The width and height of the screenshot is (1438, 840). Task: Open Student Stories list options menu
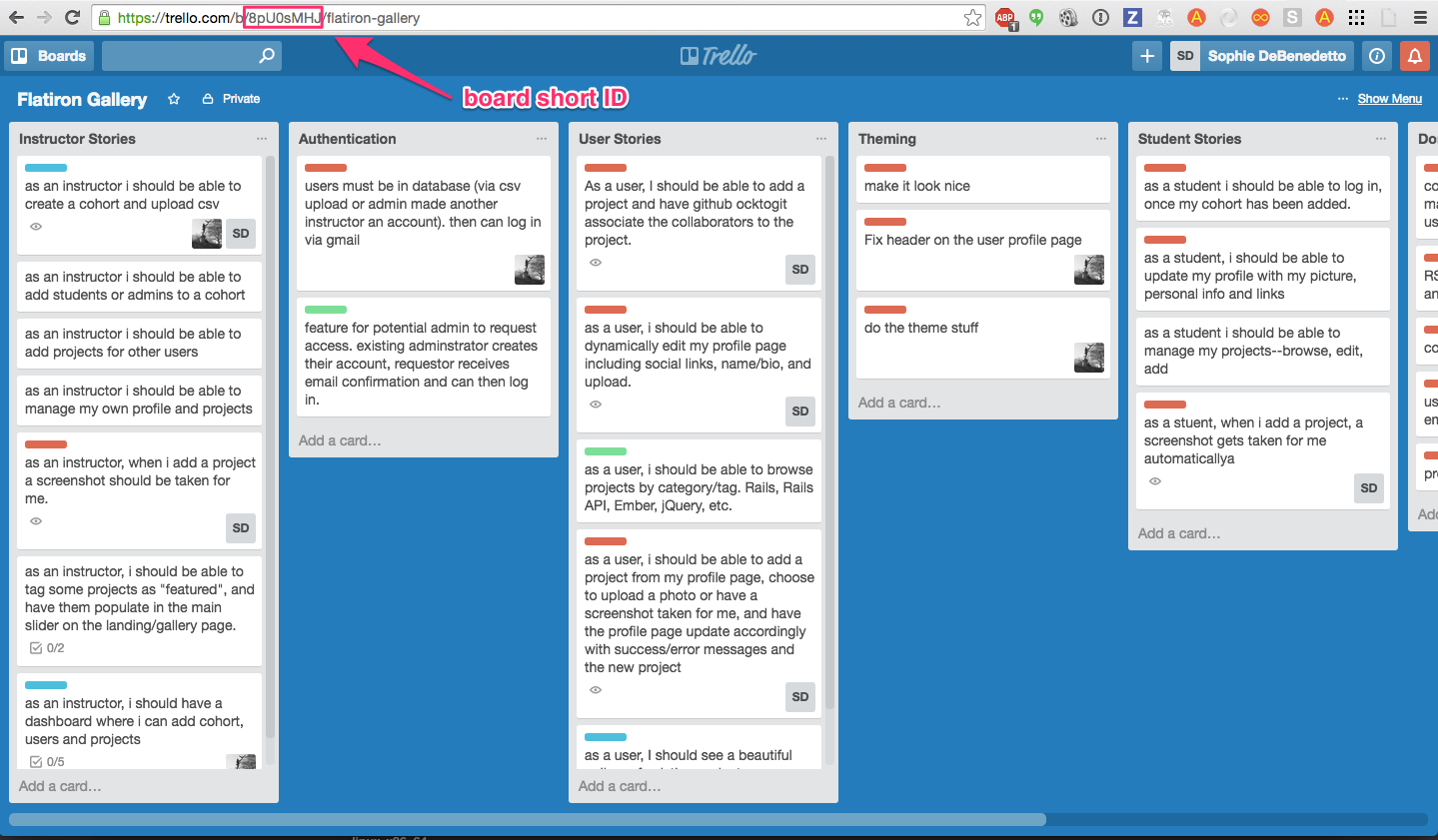coord(1381,139)
